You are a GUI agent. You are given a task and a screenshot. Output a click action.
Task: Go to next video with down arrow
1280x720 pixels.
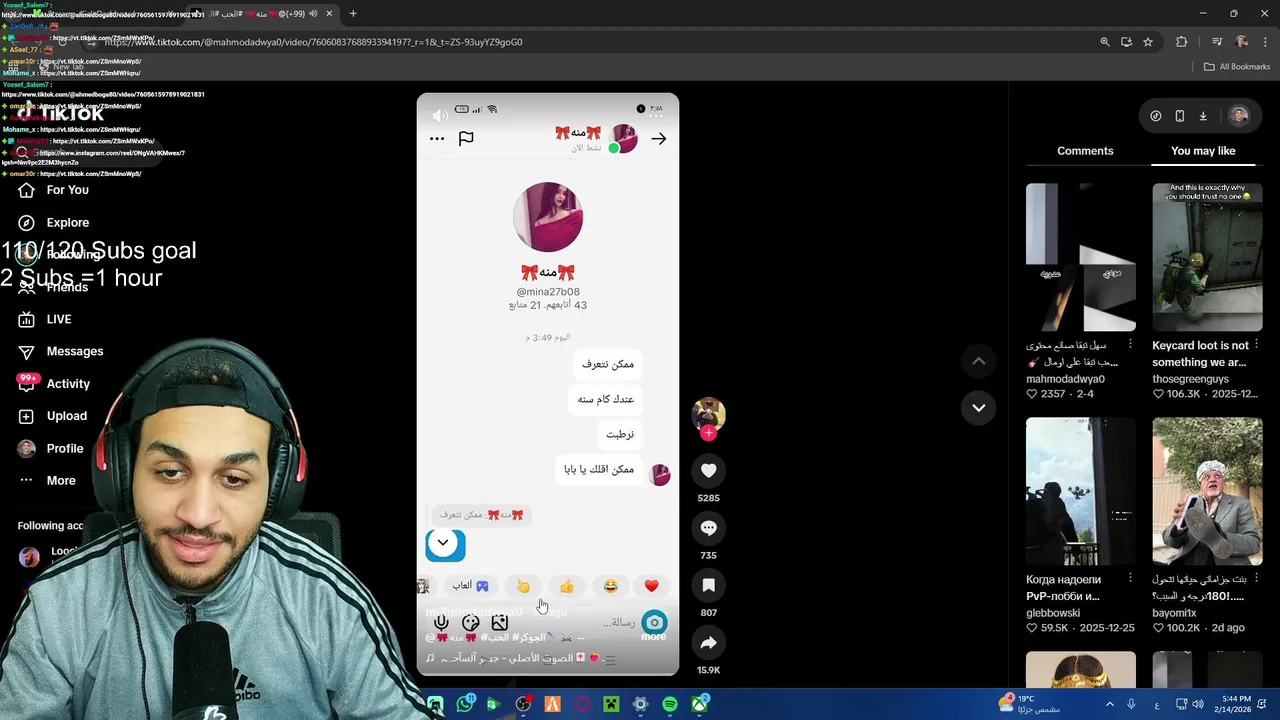pos(978,407)
